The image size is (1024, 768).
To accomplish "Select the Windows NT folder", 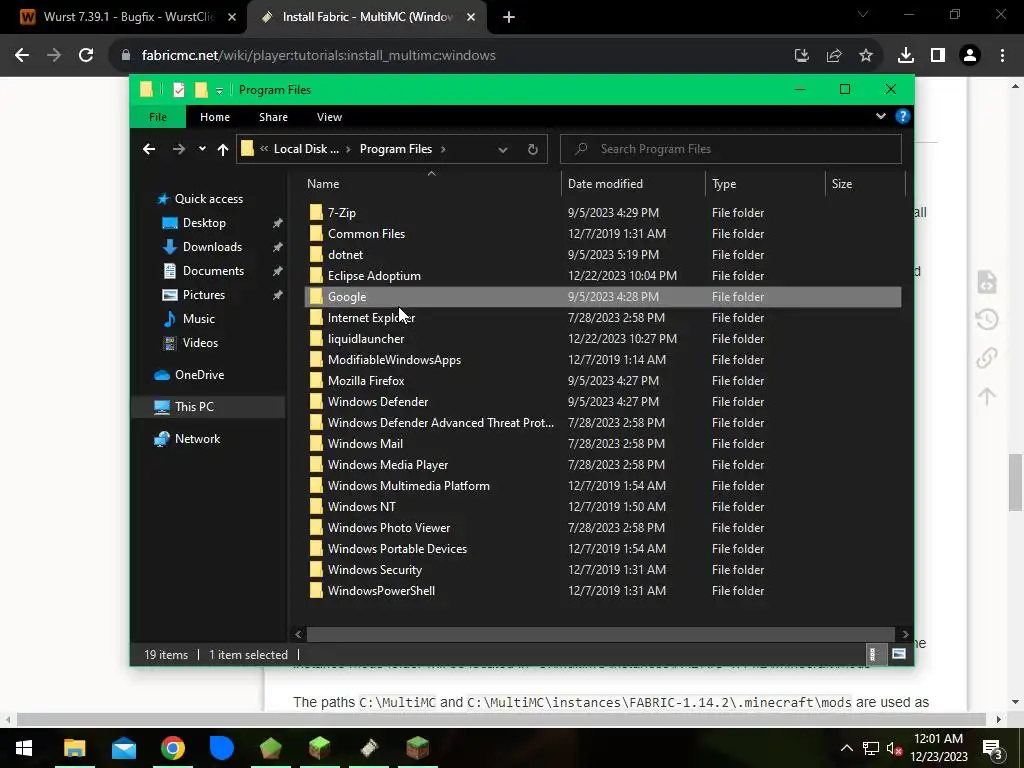I will pos(361,507).
